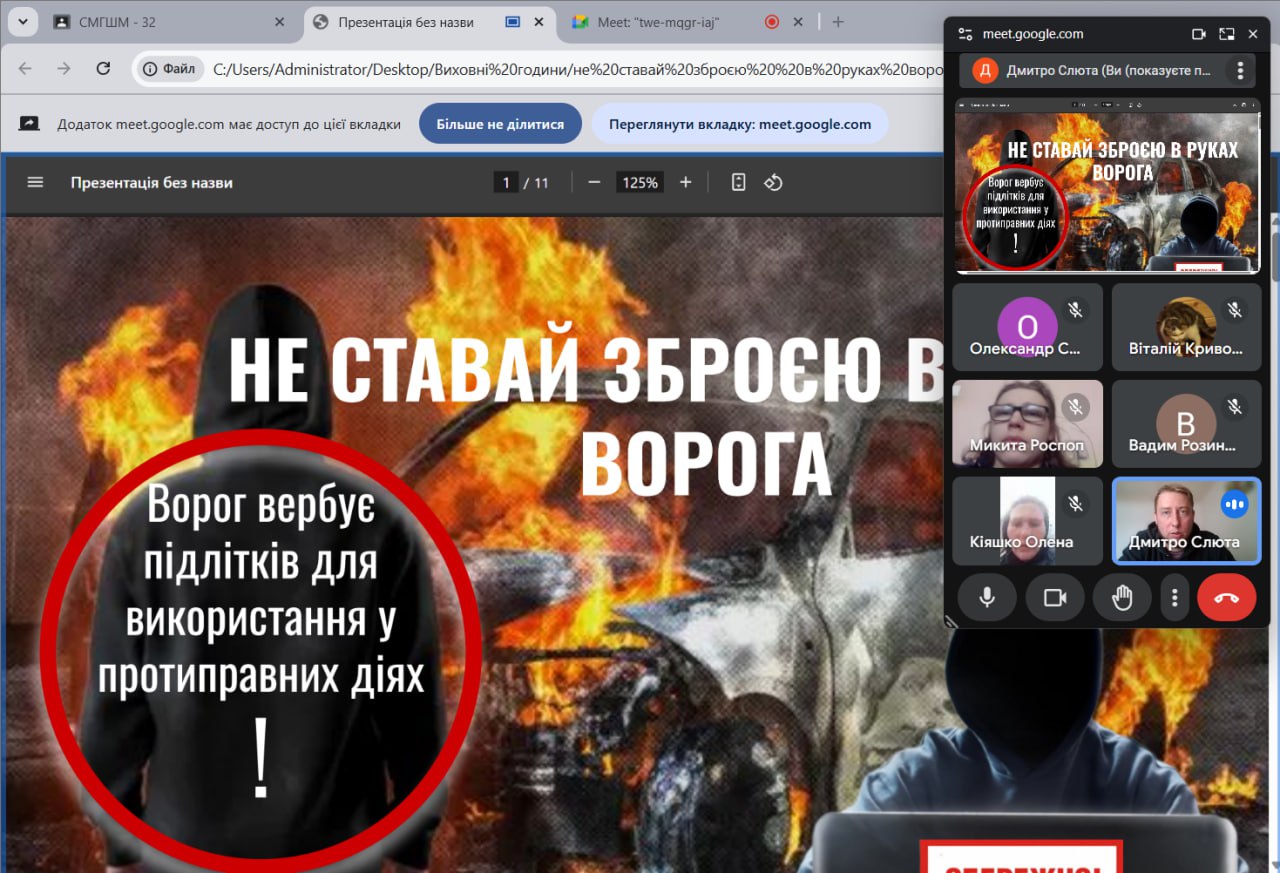Viewport: 1280px width, 873px height.
Task: Open the PDF viewer sidebar menu
Action: coord(35,182)
